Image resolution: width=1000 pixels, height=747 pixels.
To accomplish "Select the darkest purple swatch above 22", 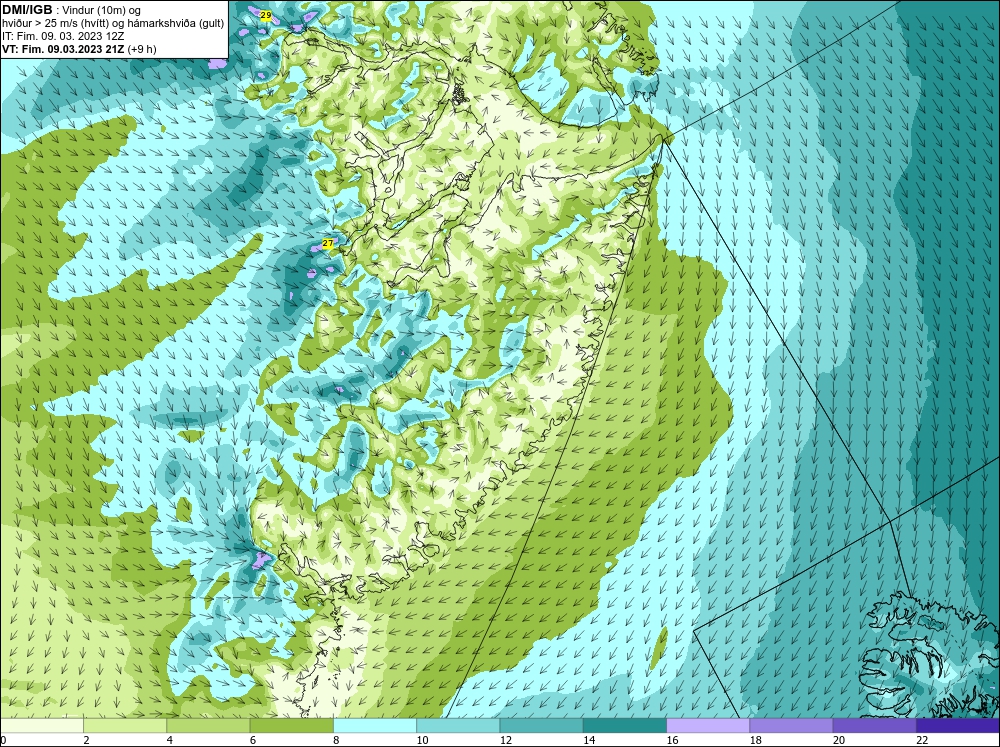I will pyautogui.click(x=957, y=726).
